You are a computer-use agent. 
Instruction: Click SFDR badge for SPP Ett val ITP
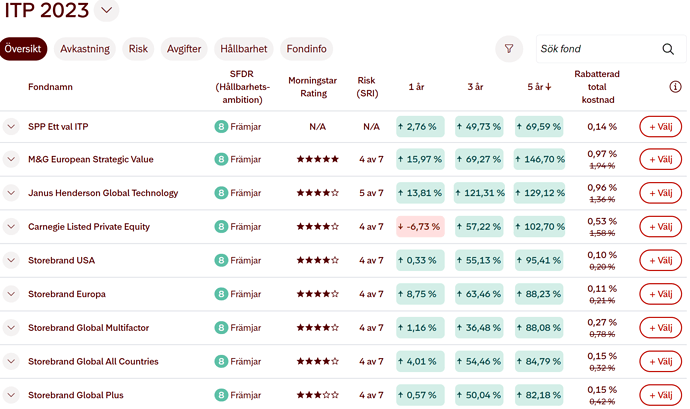point(221,126)
